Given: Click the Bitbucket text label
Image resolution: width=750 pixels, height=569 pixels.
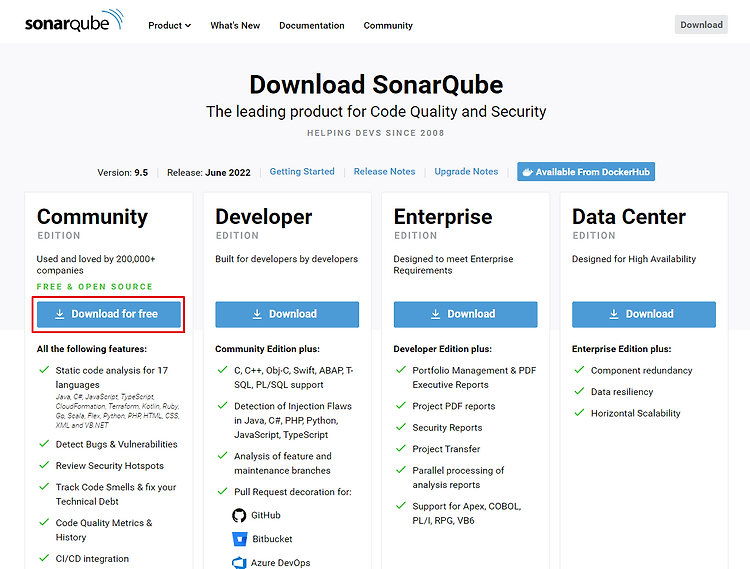Looking at the screenshot, I should click(x=272, y=539).
